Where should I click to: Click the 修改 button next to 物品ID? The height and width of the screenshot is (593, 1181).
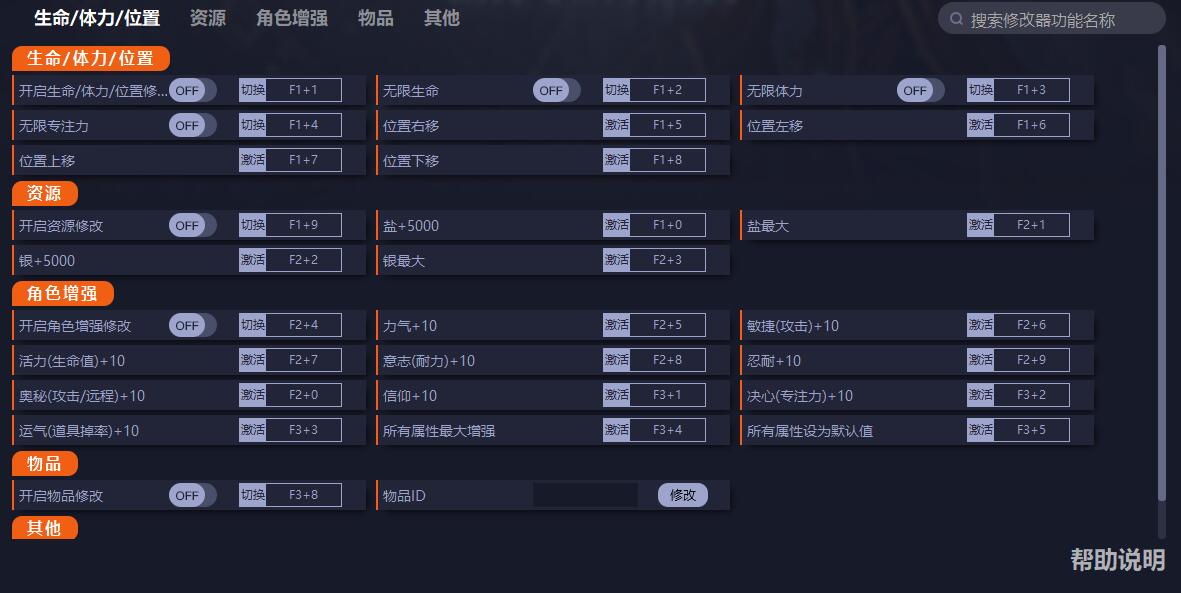(x=681, y=495)
